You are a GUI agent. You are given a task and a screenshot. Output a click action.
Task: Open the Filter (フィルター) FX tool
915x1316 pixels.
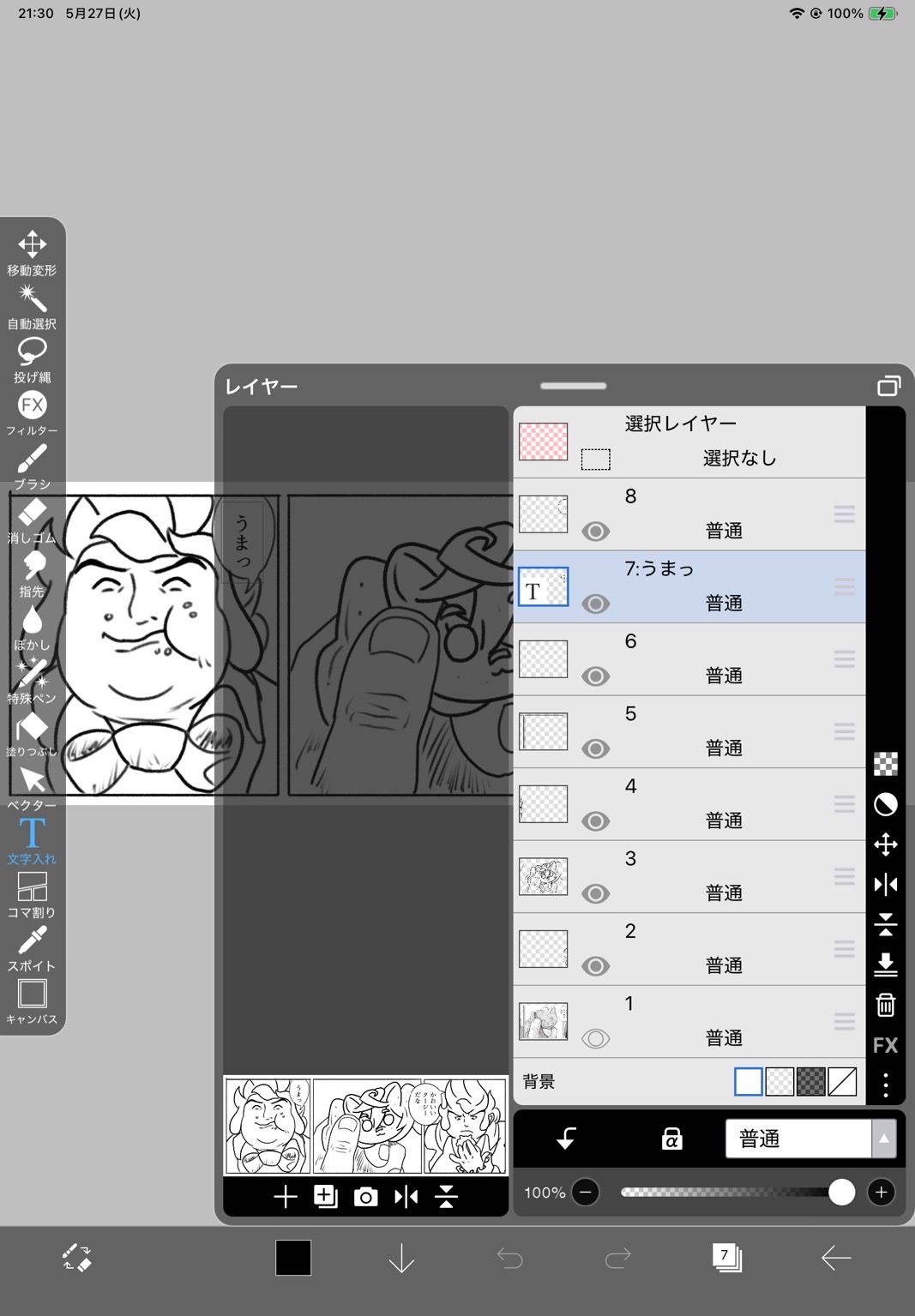(32, 413)
